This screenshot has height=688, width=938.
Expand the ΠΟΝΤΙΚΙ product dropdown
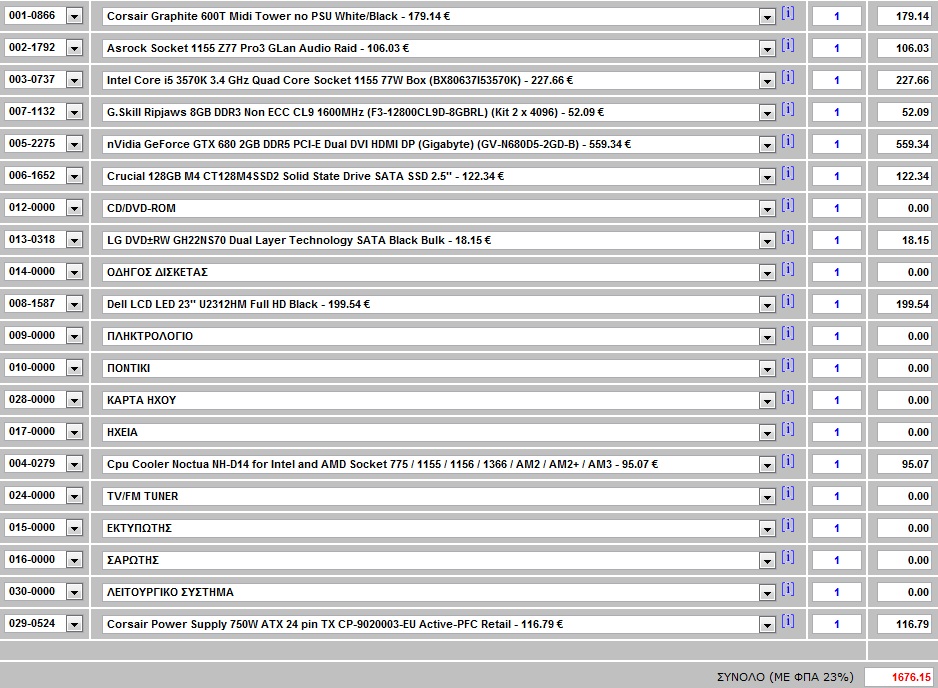[x=767, y=369]
